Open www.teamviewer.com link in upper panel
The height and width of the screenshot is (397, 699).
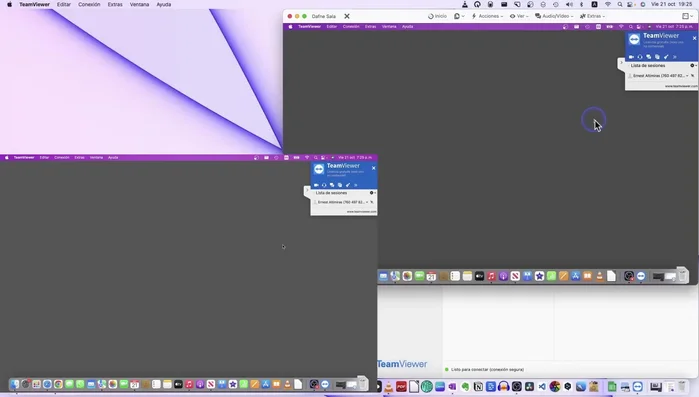(x=681, y=86)
